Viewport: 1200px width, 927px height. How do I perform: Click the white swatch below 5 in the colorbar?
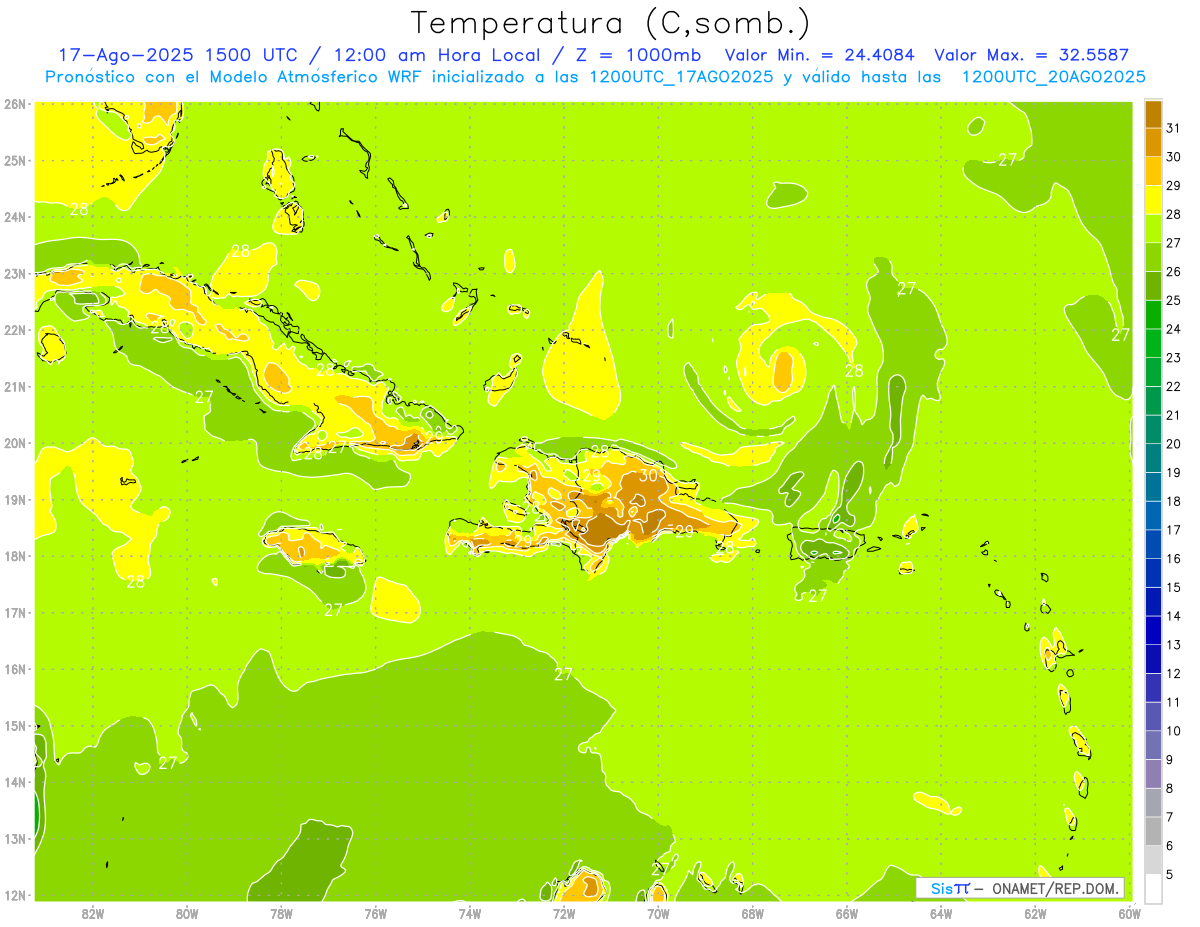pyautogui.click(x=1153, y=888)
